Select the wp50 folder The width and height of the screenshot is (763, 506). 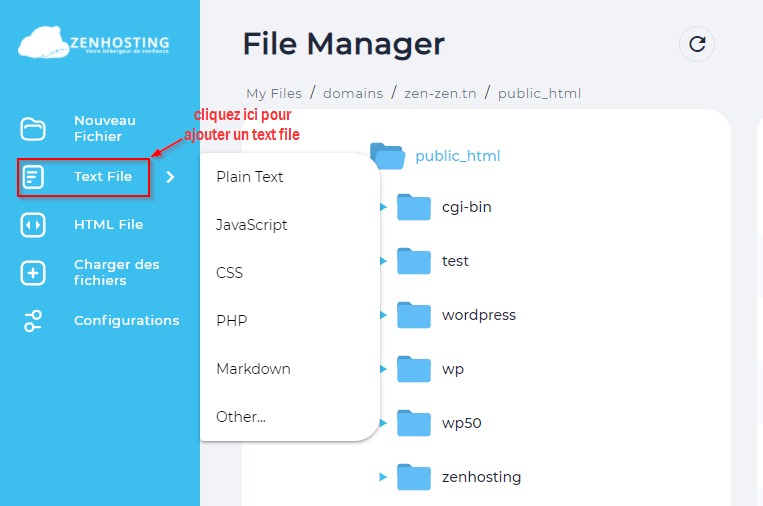pos(461,423)
